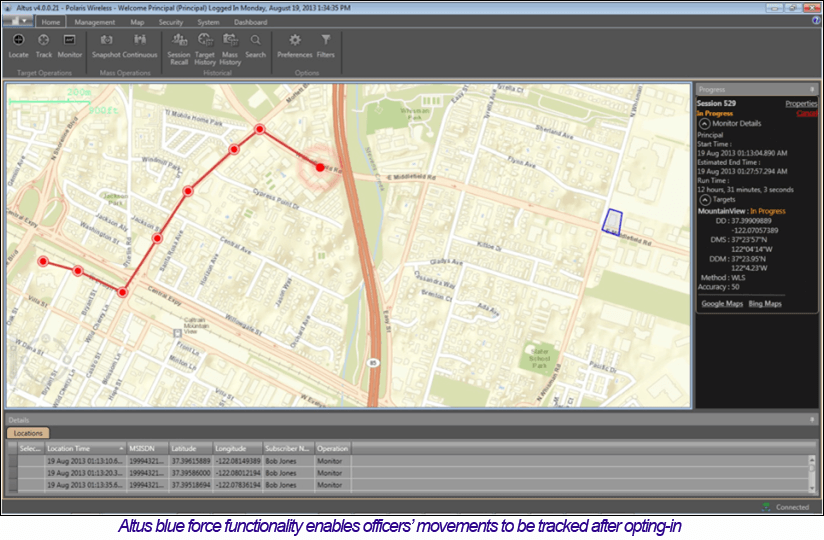The image size is (824, 540).
Task: Sort by Subscriber Name column
Action: (289, 449)
